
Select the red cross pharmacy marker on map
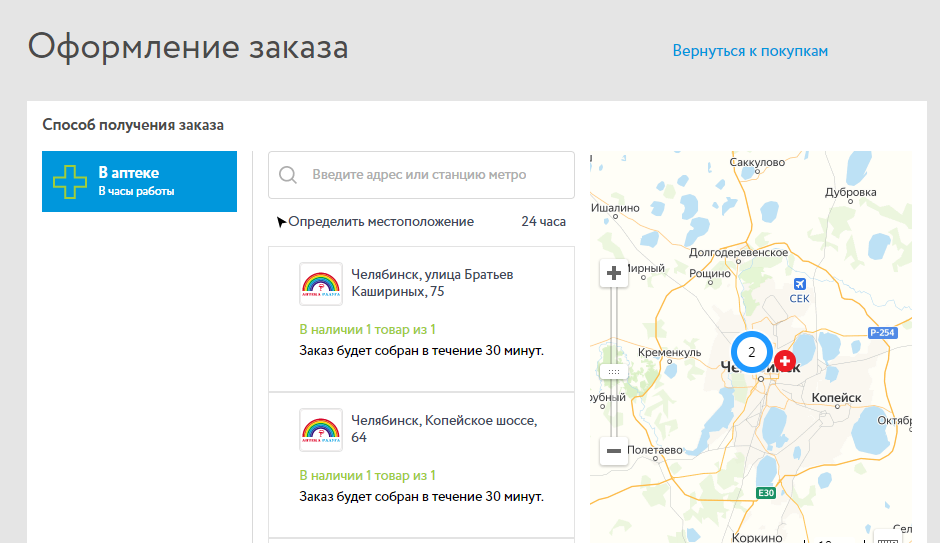(x=785, y=359)
